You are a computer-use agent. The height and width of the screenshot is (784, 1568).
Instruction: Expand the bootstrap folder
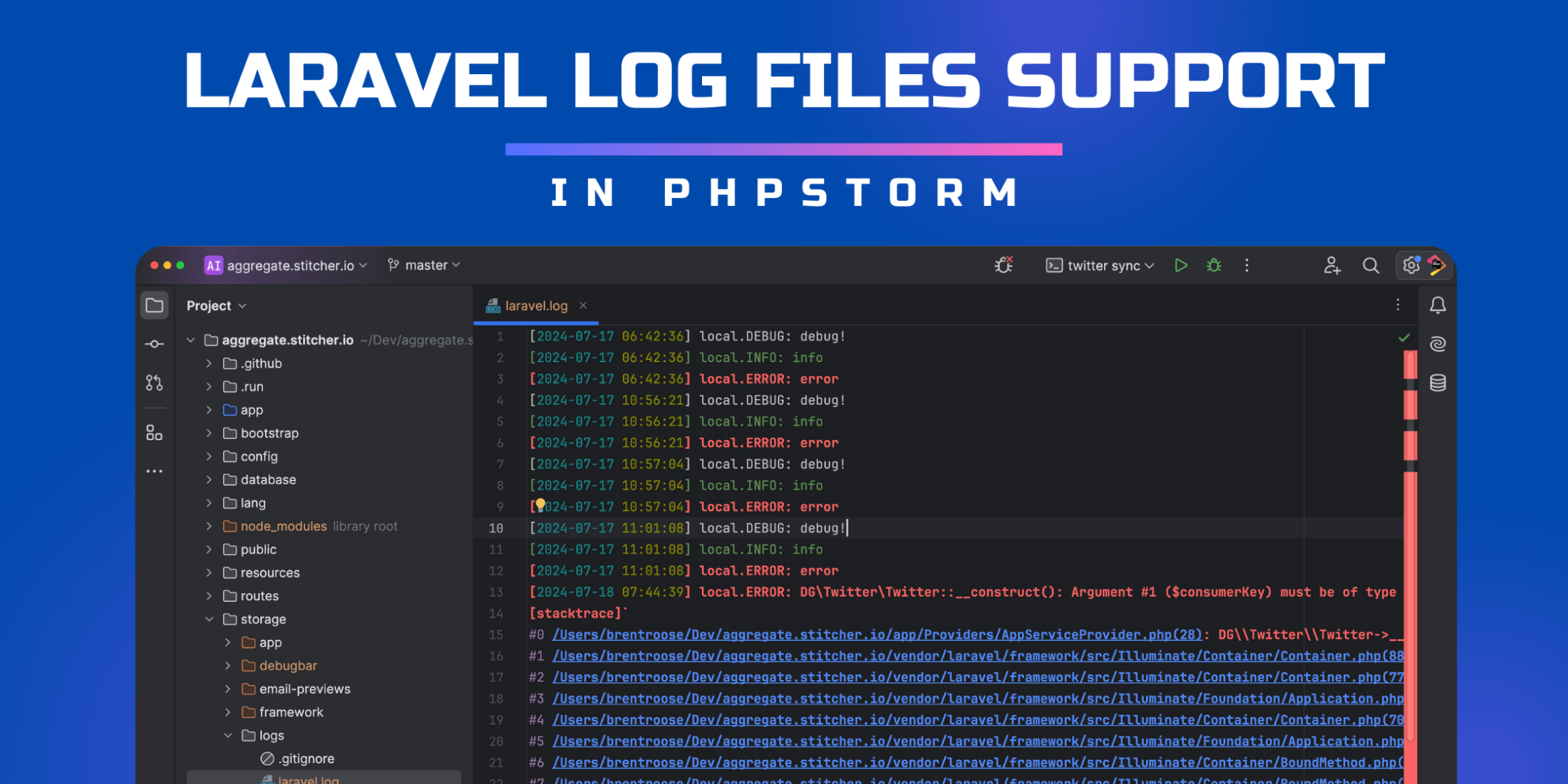click(209, 433)
